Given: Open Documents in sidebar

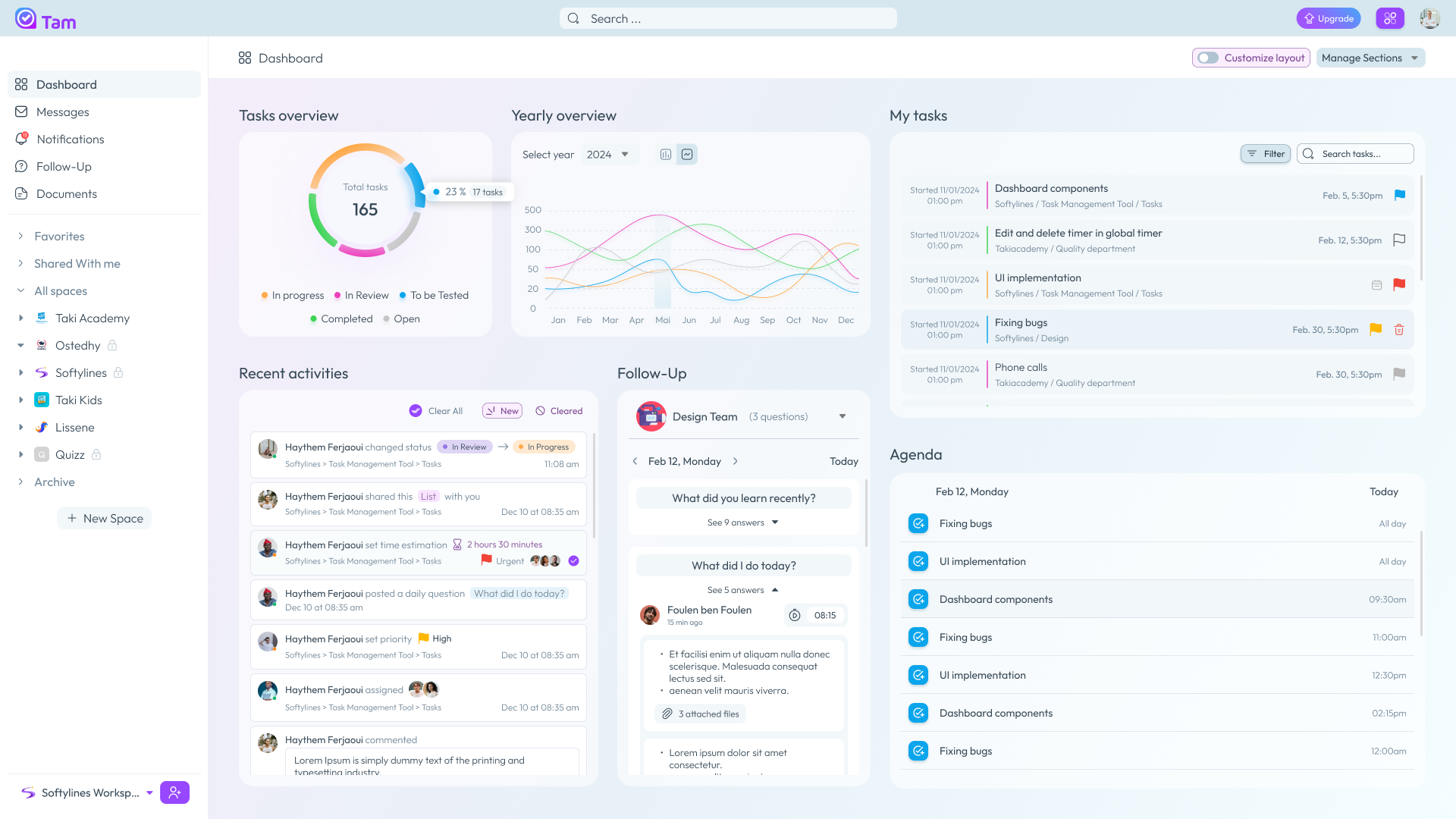Looking at the screenshot, I should pos(104,193).
